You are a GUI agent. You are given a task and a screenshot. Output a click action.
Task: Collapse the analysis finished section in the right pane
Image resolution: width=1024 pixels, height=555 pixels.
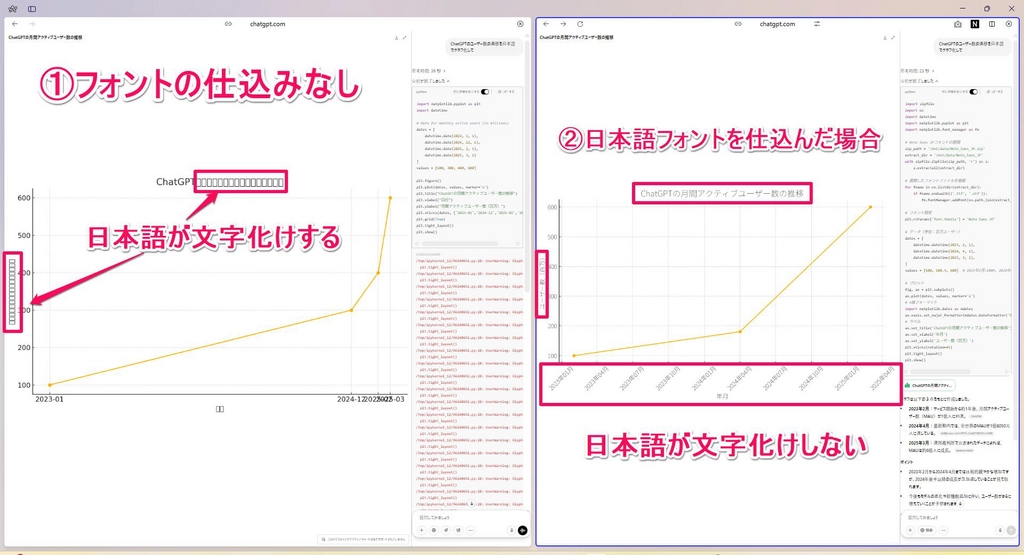tap(919, 81)
